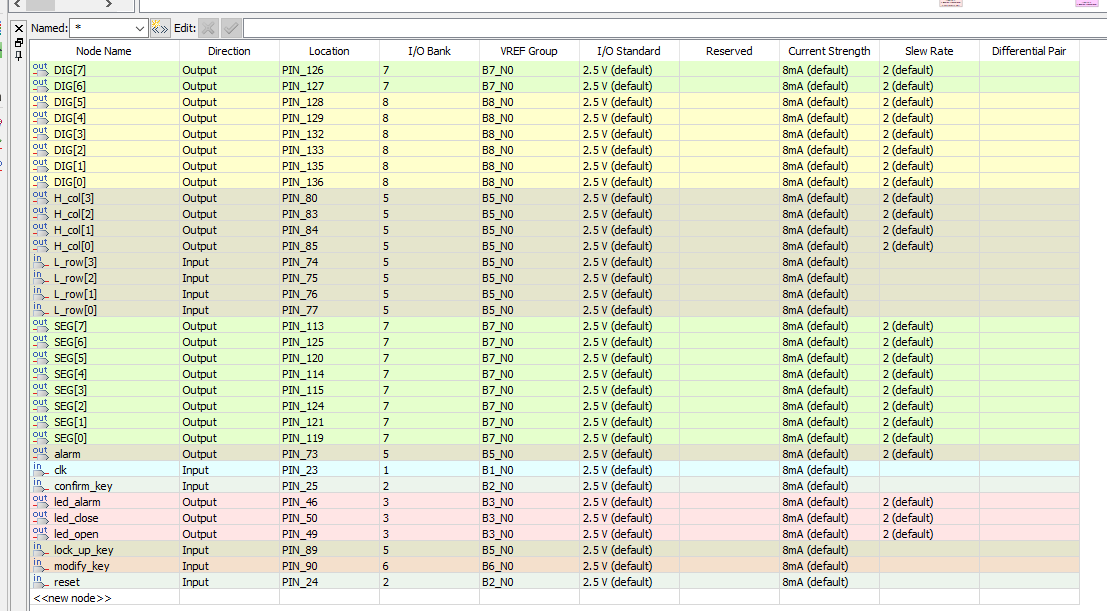Select node name DIG[6]

(x=70, y=86)
